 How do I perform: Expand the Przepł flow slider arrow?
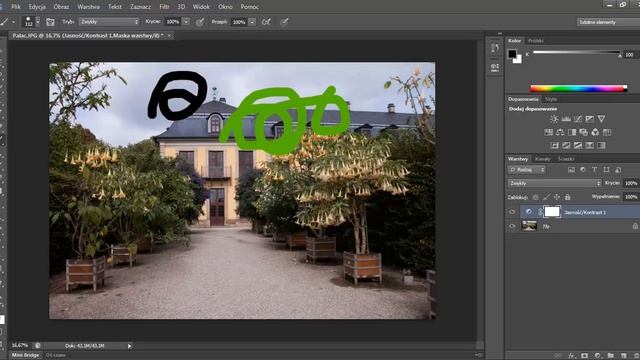pos(252,22)
